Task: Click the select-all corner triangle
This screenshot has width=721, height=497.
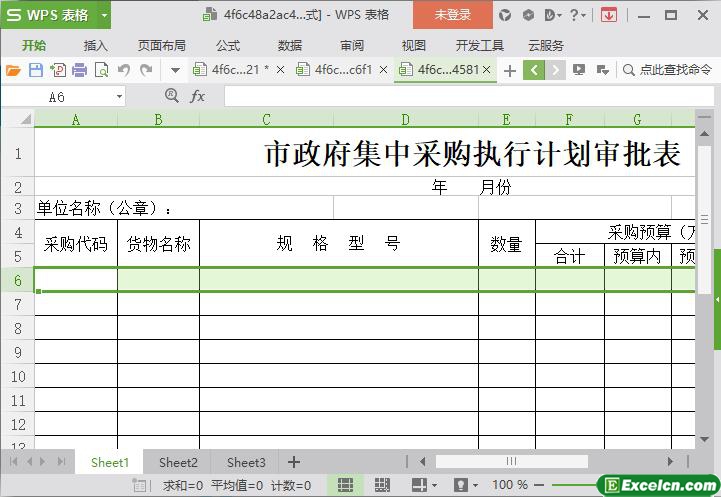Action: click(25, 119)
